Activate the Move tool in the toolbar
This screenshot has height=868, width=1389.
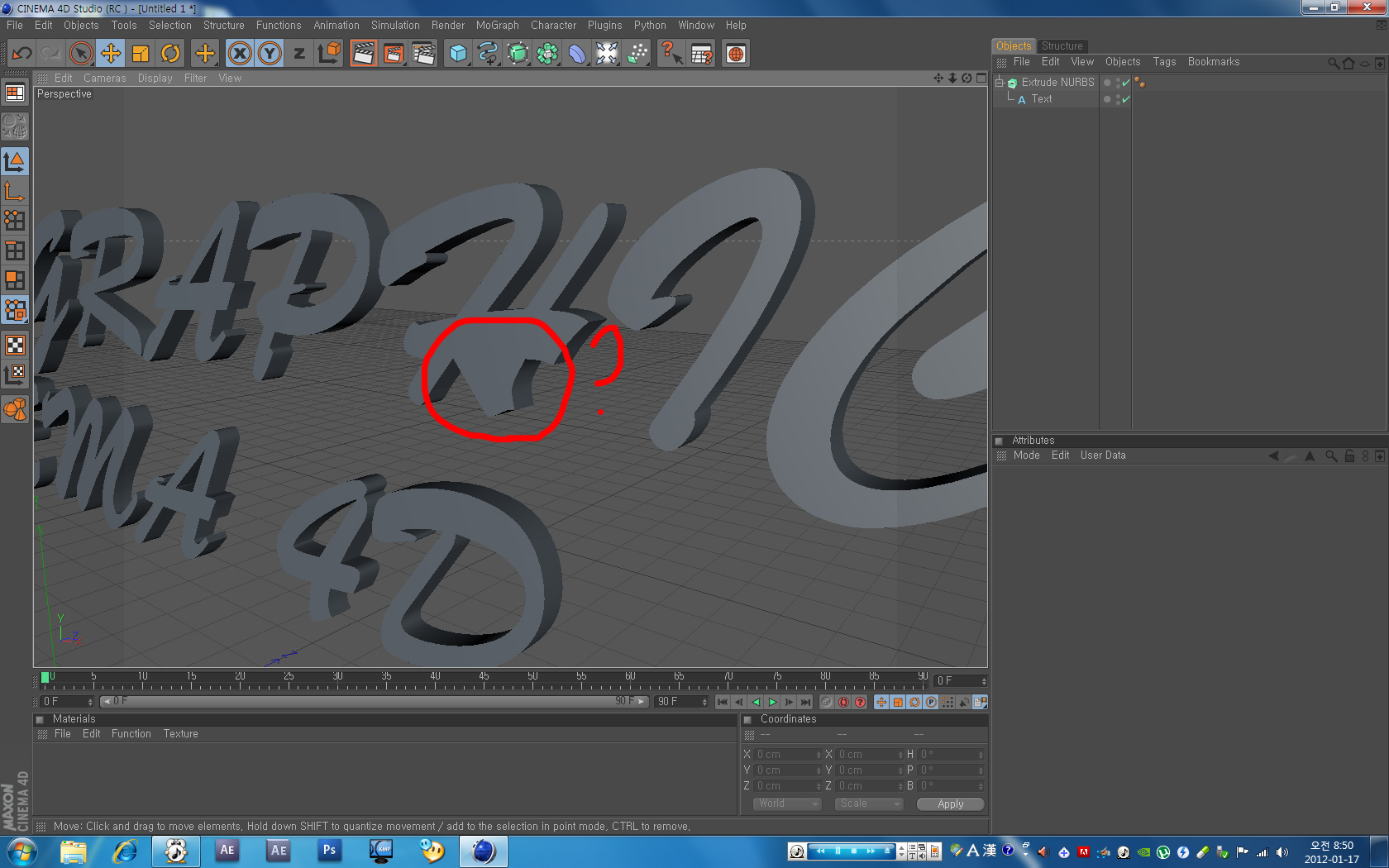coord(110,54)
